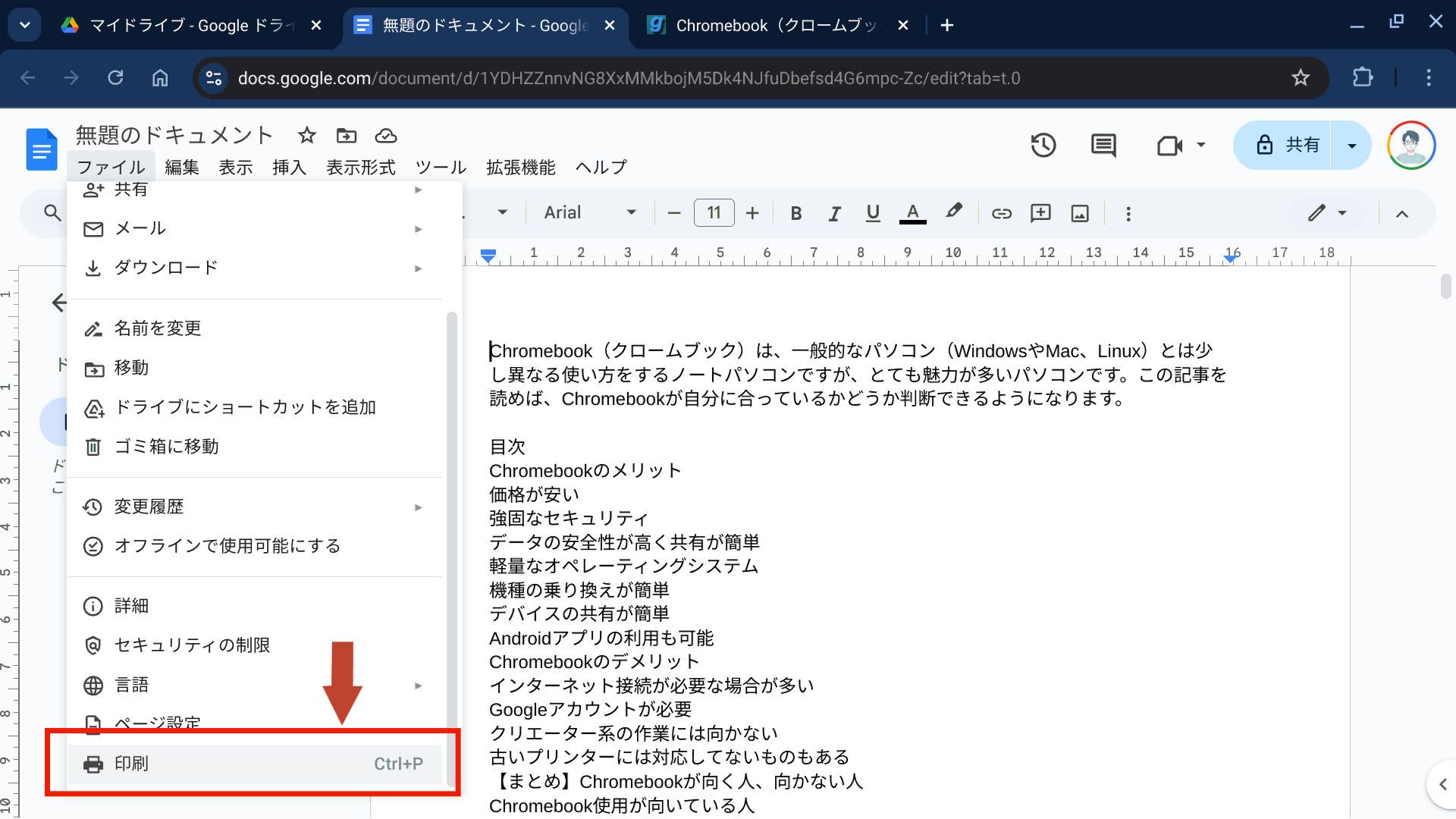
Task: Open the ファイル menu
Action: pyautogui.click(x=111, y=167)
